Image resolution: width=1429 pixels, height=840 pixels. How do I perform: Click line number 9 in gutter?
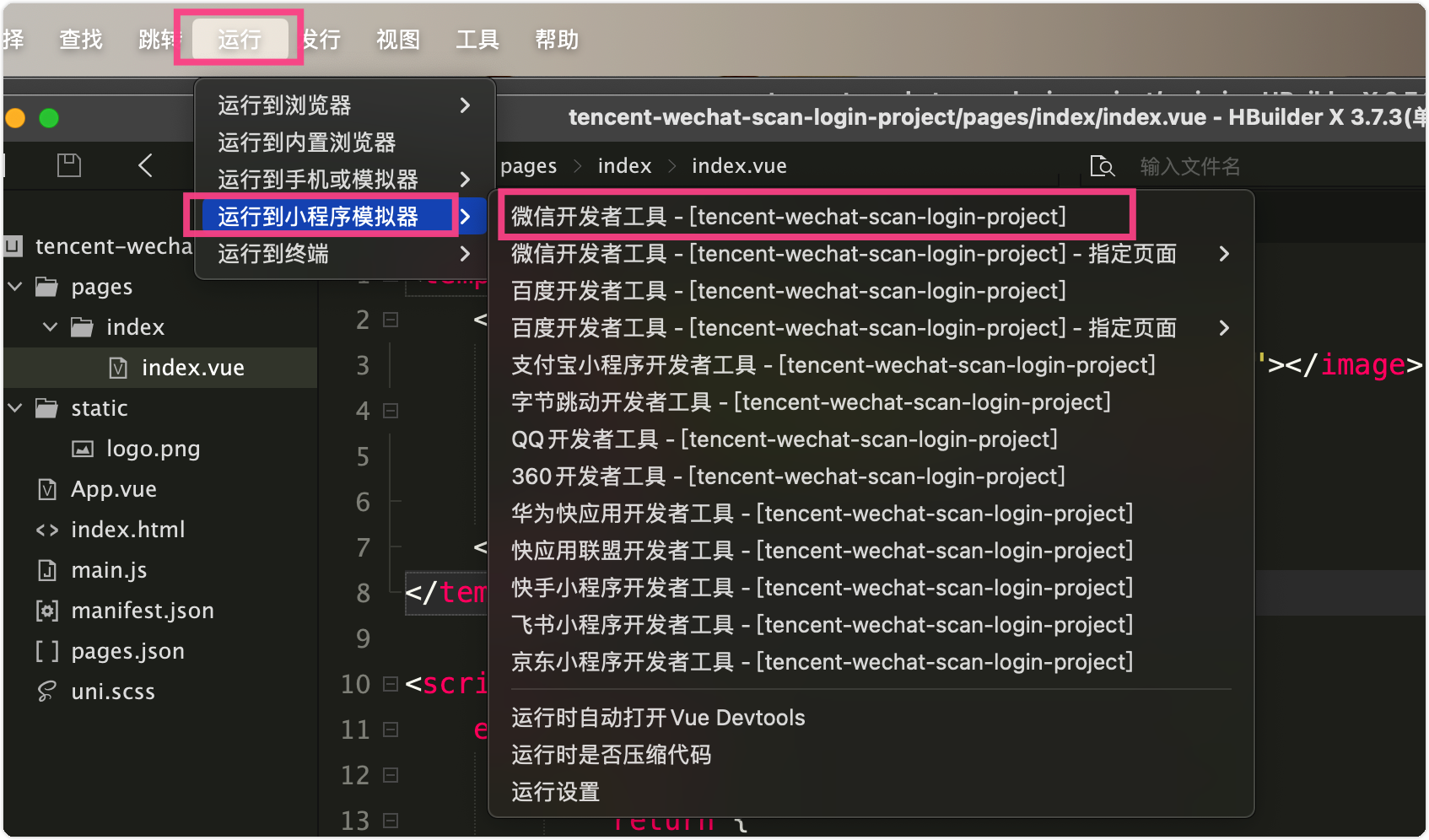363,638
